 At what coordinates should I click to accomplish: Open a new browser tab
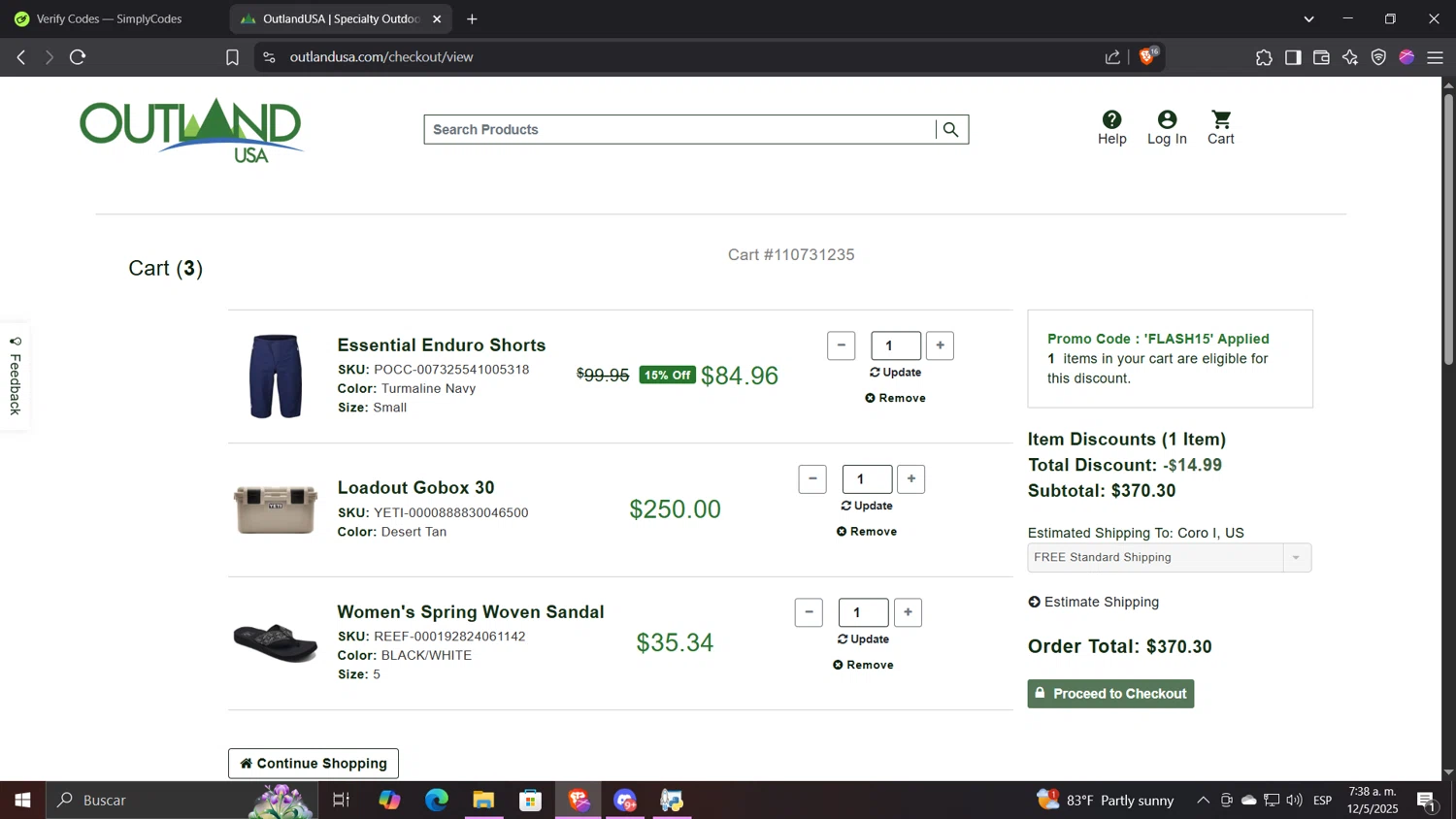(472, 18)
